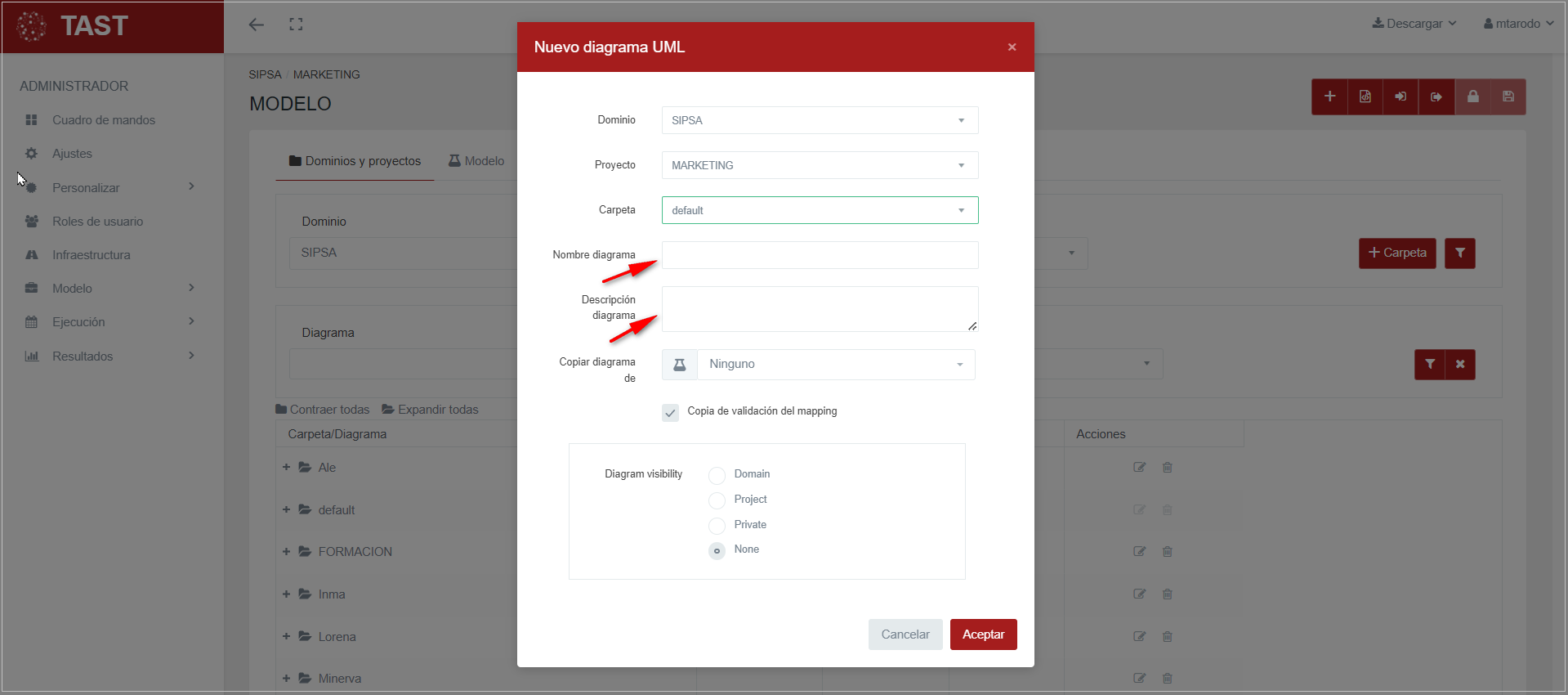Click the flask icon beside Ninguno
The width and height of the screenshot is (1568, 695).
(679, 365)
